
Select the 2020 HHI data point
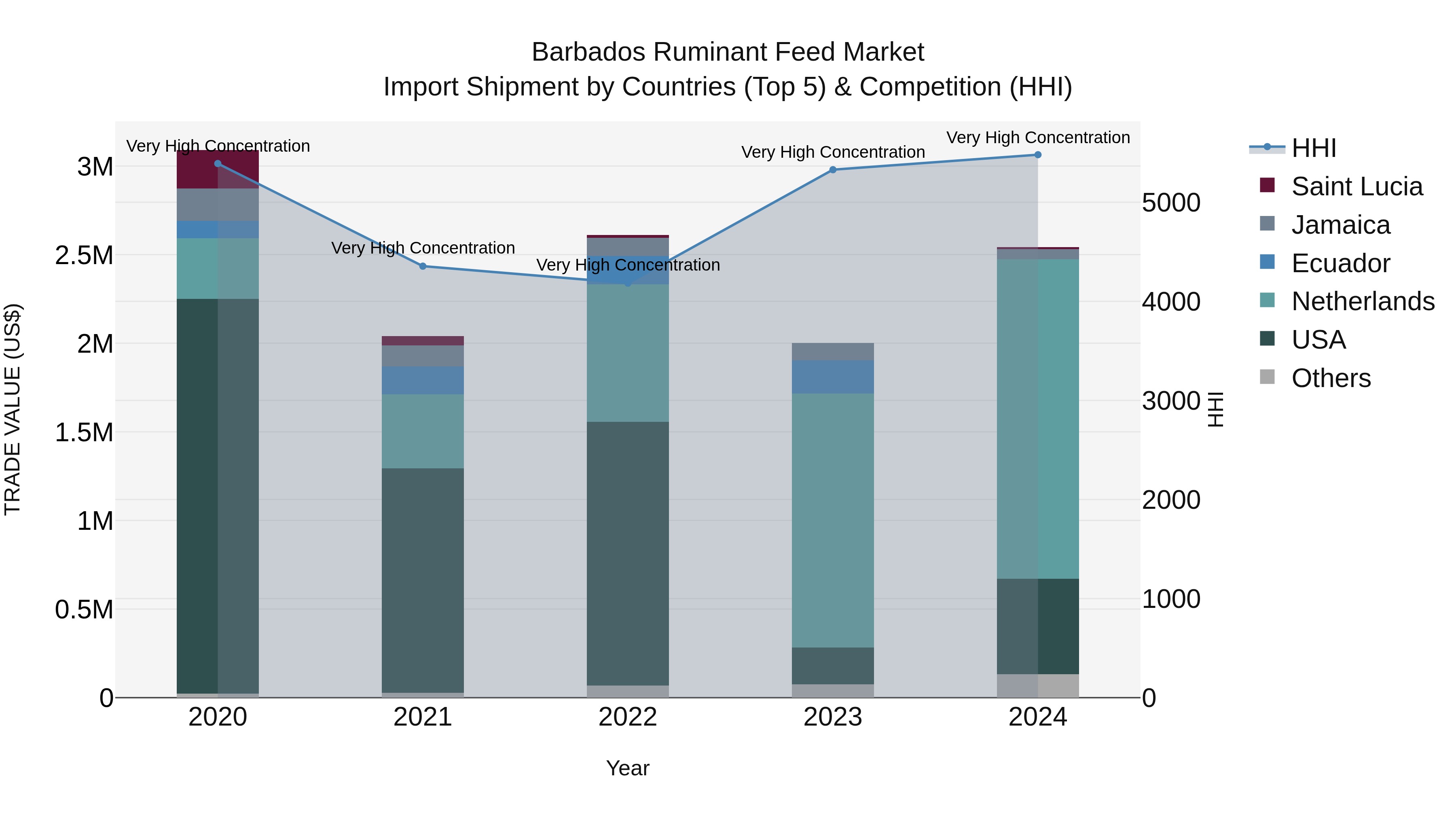coord(218,163)
